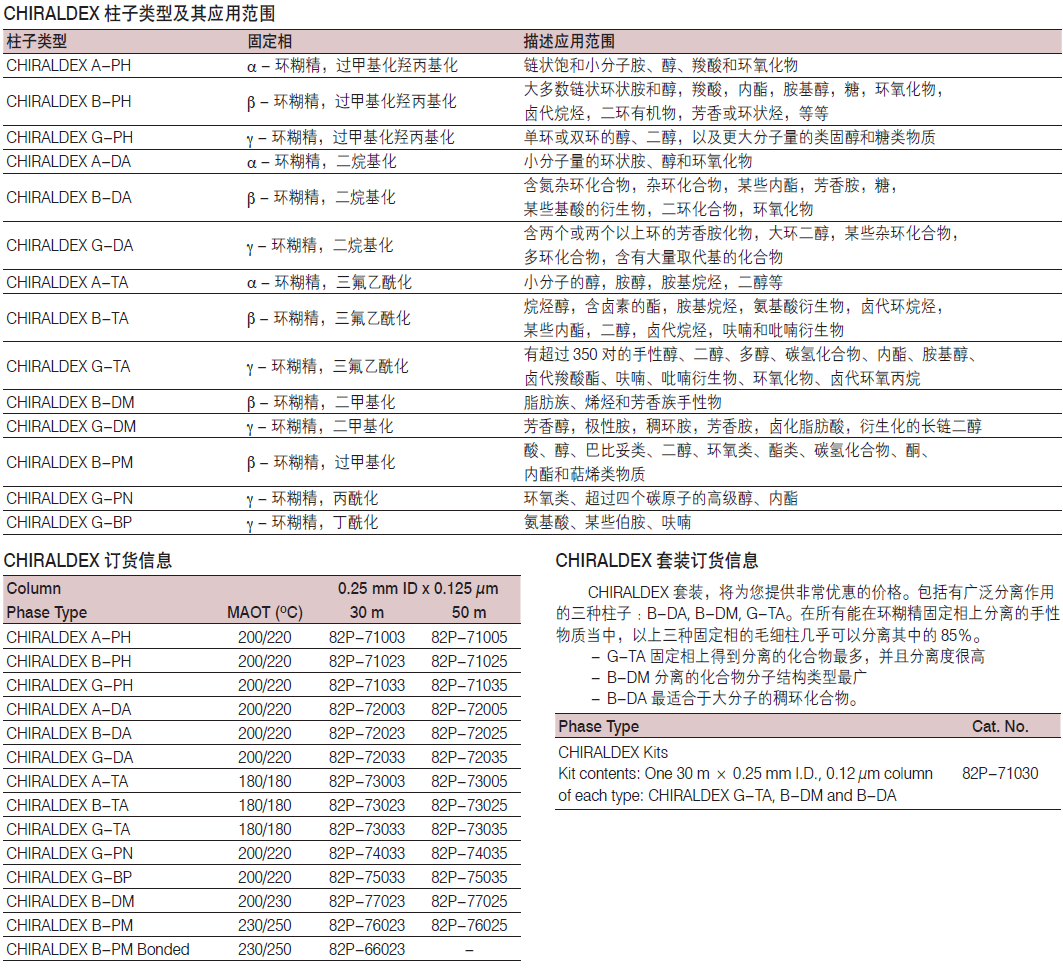Click the text "氨基酸、某些伯胺、呋喃"
Viewport: 1063px width, 970px height.
point(607,523)
